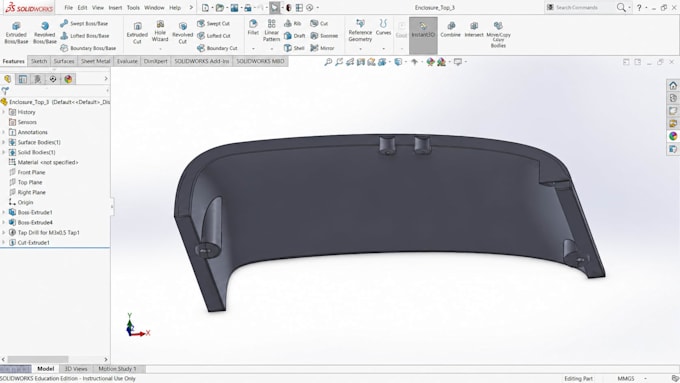Open the Insert menu

[x=115, y=7]
